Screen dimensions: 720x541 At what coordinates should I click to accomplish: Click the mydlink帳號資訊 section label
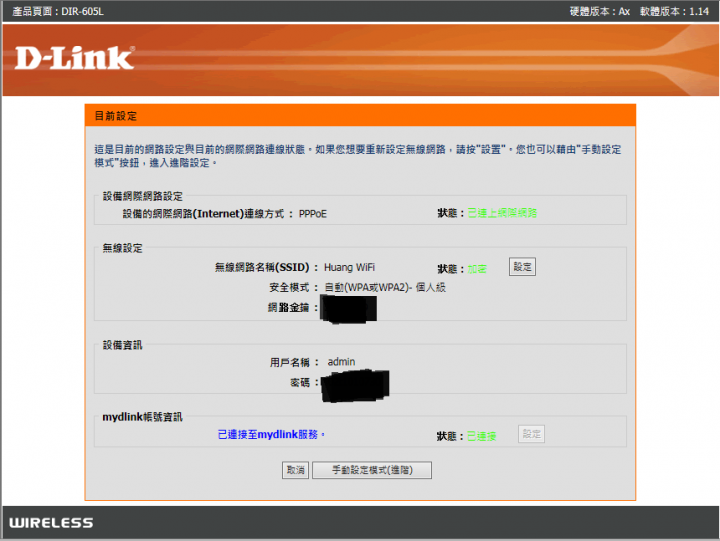tap(142, 417)
